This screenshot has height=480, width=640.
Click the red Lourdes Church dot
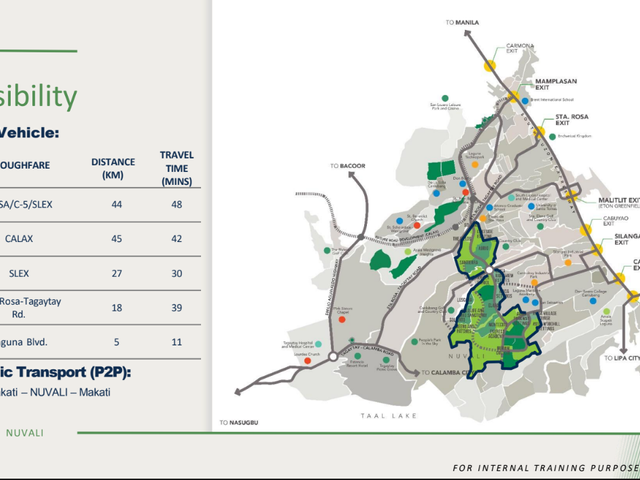[307, 361]
